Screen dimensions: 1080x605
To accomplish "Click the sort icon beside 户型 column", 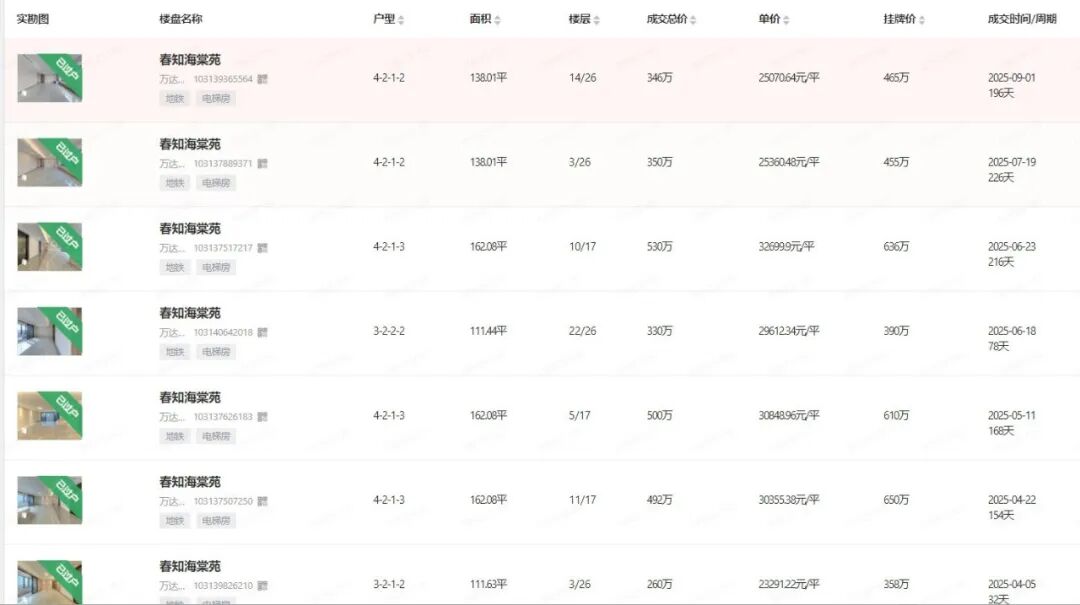I will pos(401,20).
